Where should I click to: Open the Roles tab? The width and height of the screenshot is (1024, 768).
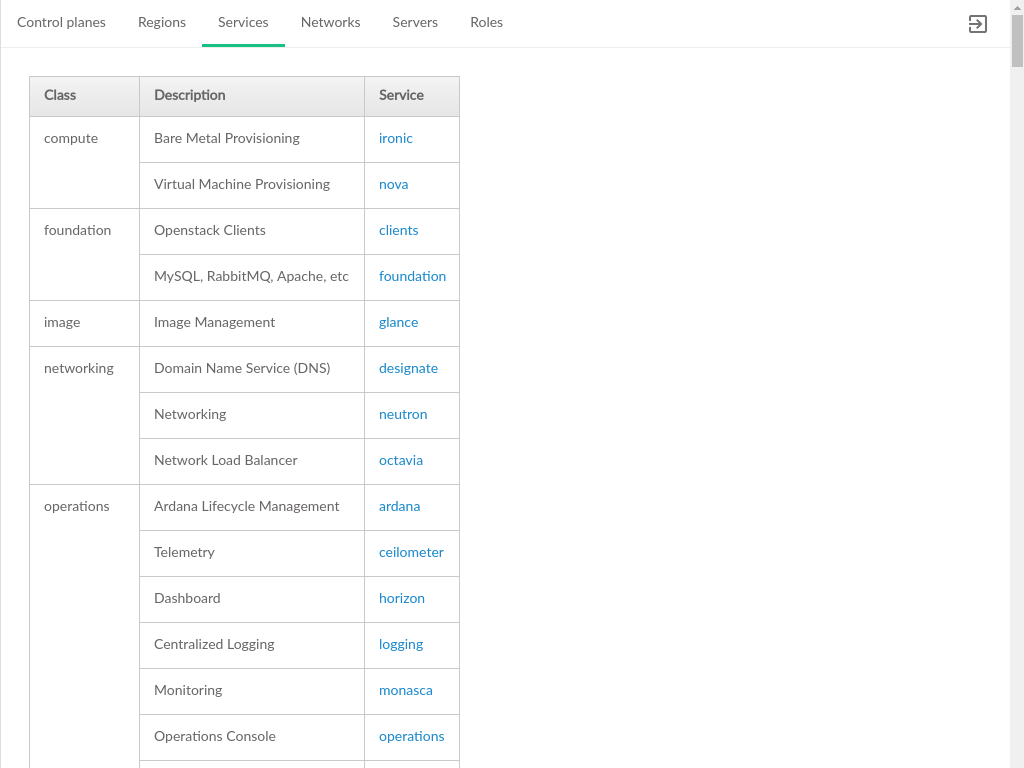[x=486, y=22]
